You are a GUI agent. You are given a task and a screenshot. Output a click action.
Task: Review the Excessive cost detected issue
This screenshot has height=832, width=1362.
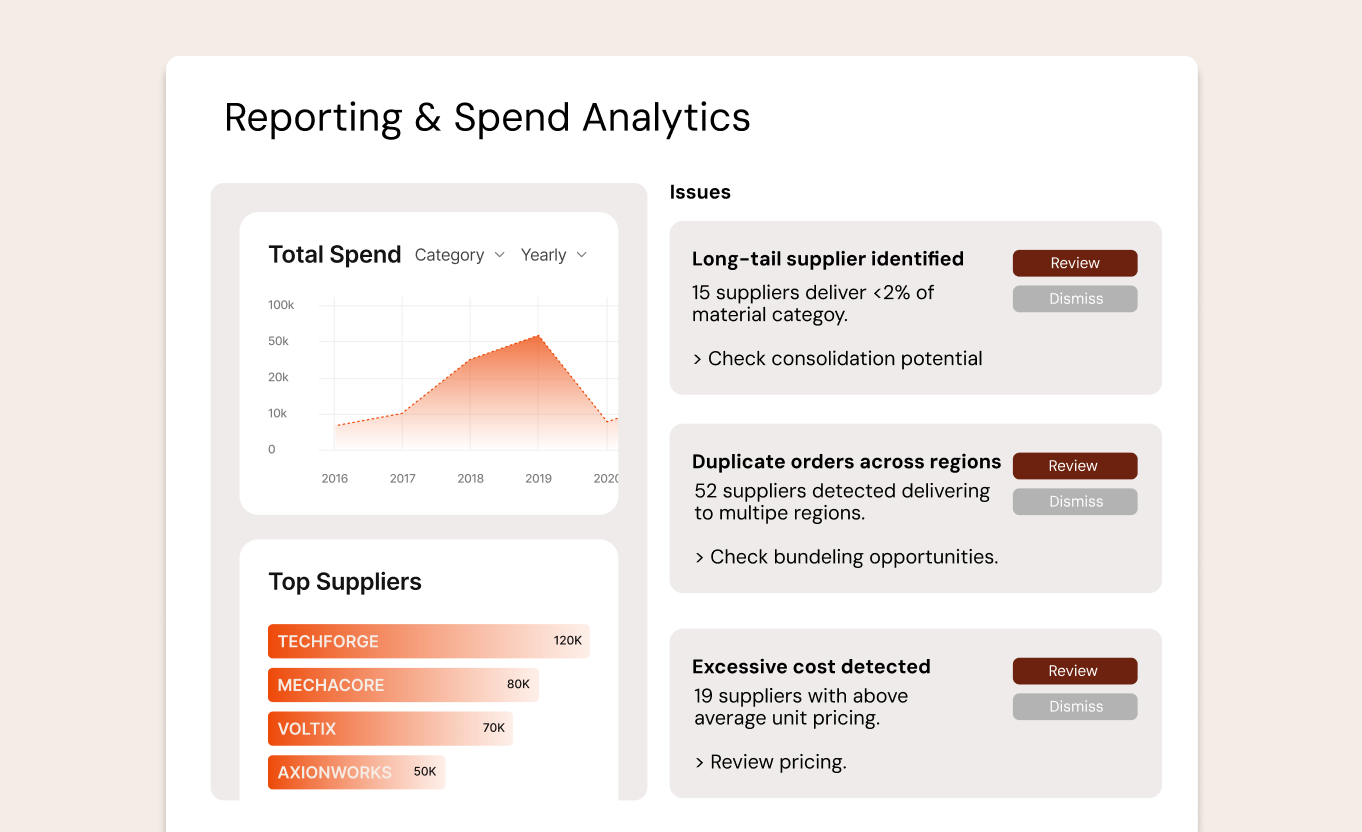click(1074, 670)
